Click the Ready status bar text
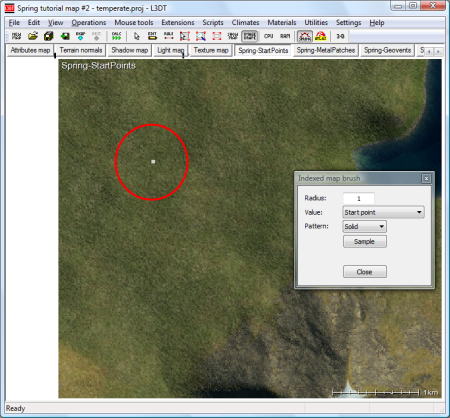This screenshot has width=450, height=418. click(15, 408)
